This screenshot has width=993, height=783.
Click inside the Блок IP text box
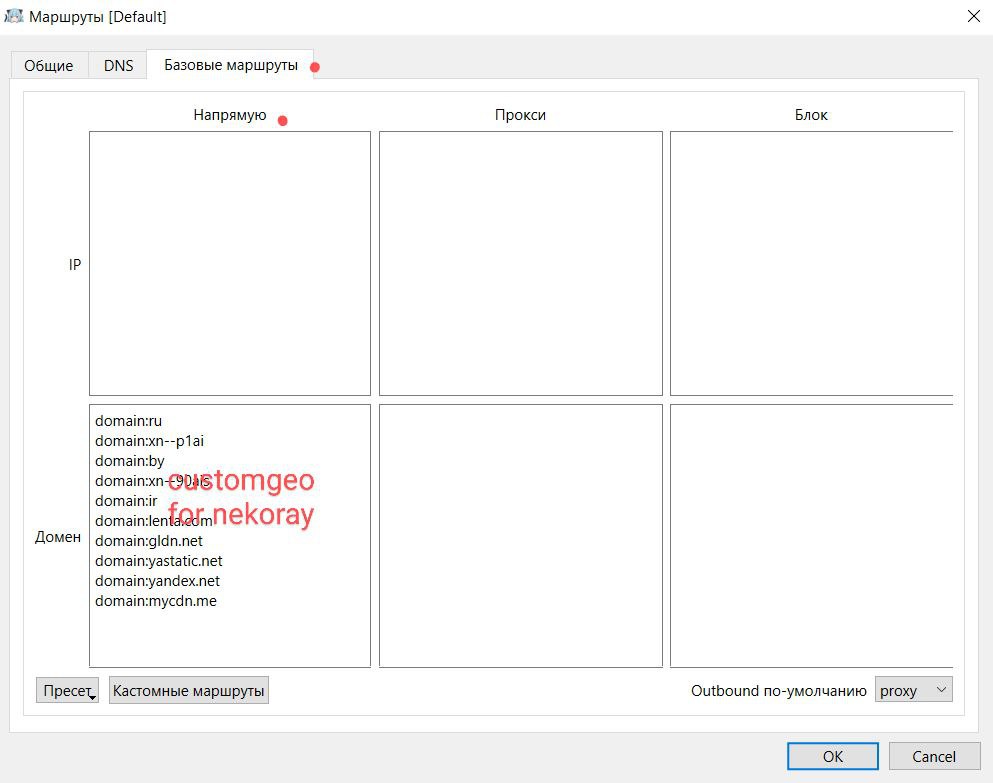pos(810,263)
